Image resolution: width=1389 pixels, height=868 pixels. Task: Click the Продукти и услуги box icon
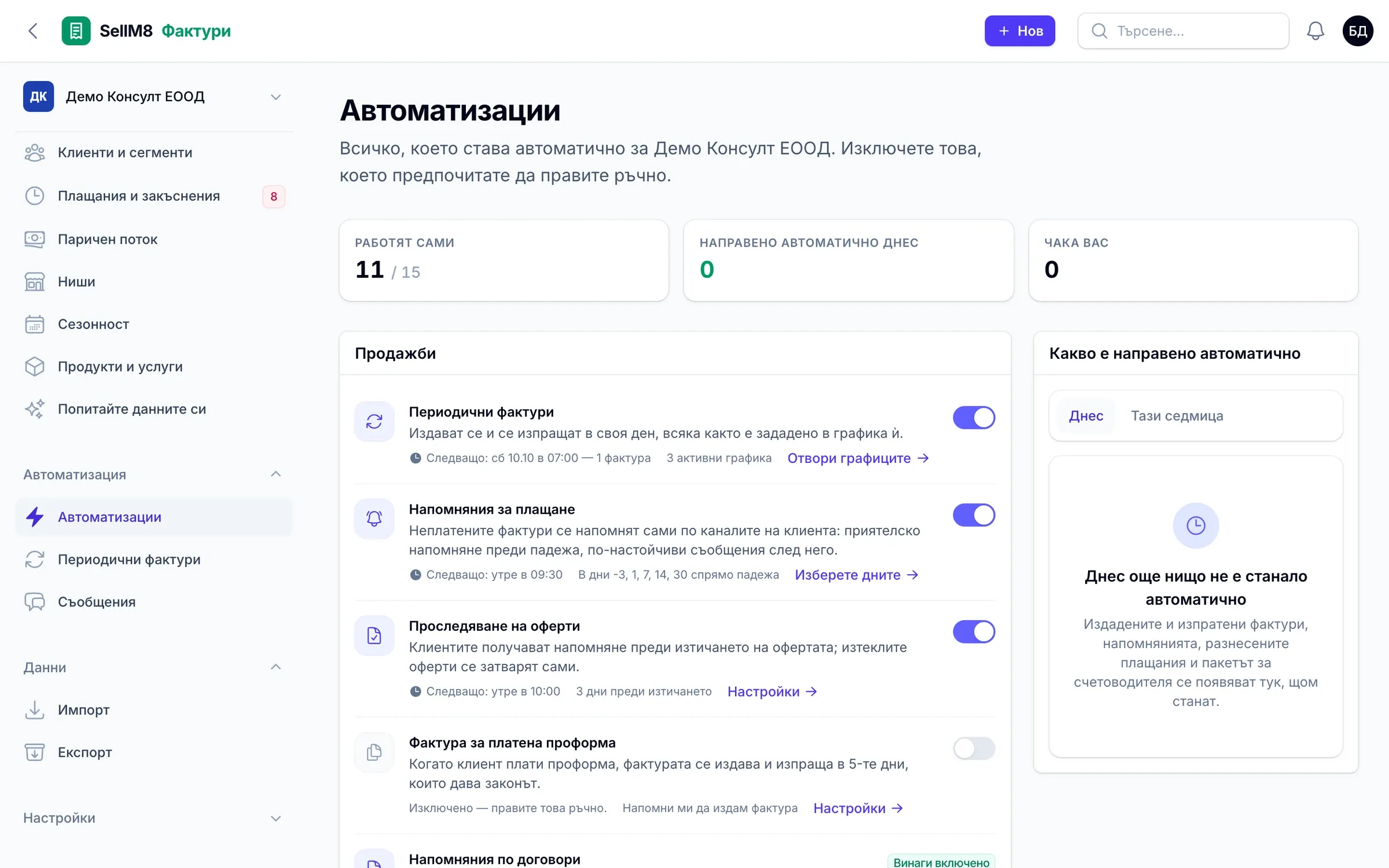(x=35, y=366)
